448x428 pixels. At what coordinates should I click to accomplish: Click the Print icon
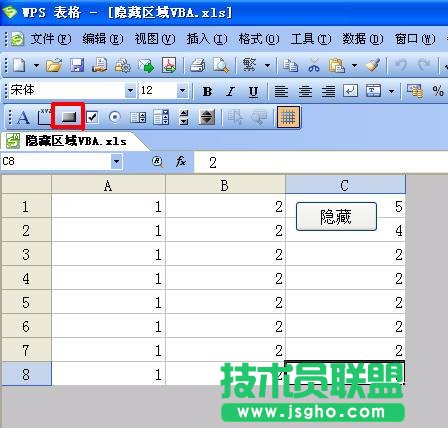click(x=198, y=65)
